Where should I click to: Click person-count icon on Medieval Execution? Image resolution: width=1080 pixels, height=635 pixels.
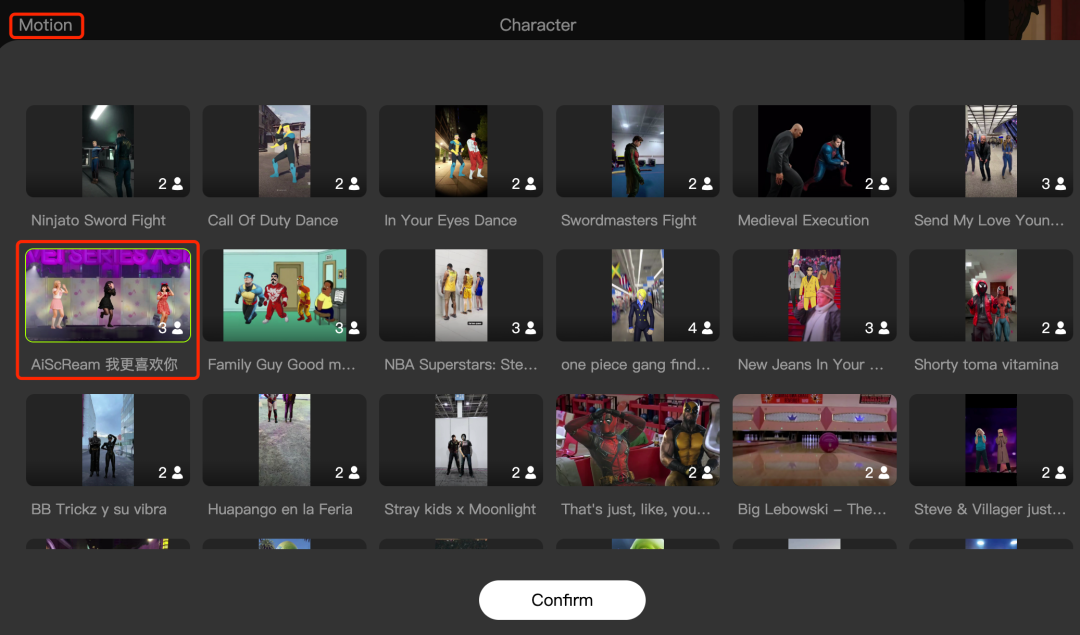pyautogui.click(x=884, y=184)
